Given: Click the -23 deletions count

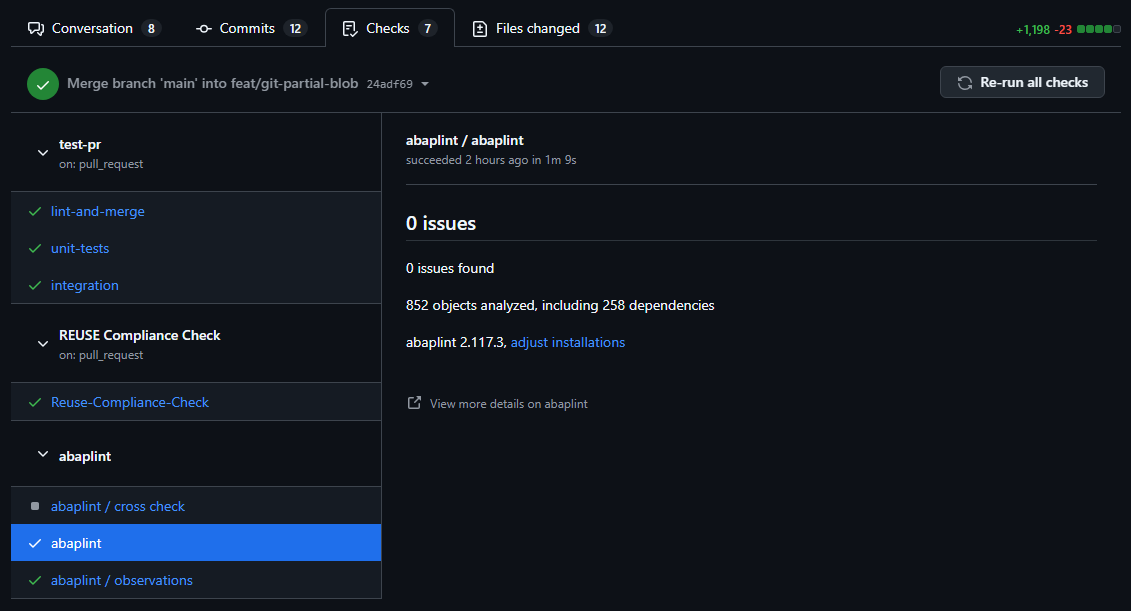Looking at the screenshot, I should pyautogui.click(x=1063, y=30).
